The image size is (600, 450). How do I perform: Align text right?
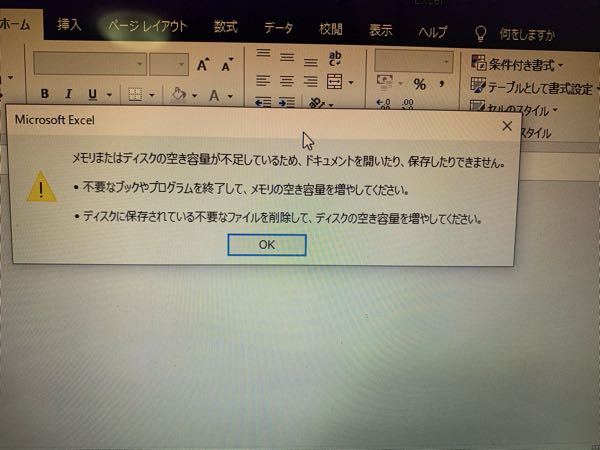click(310, 82)
